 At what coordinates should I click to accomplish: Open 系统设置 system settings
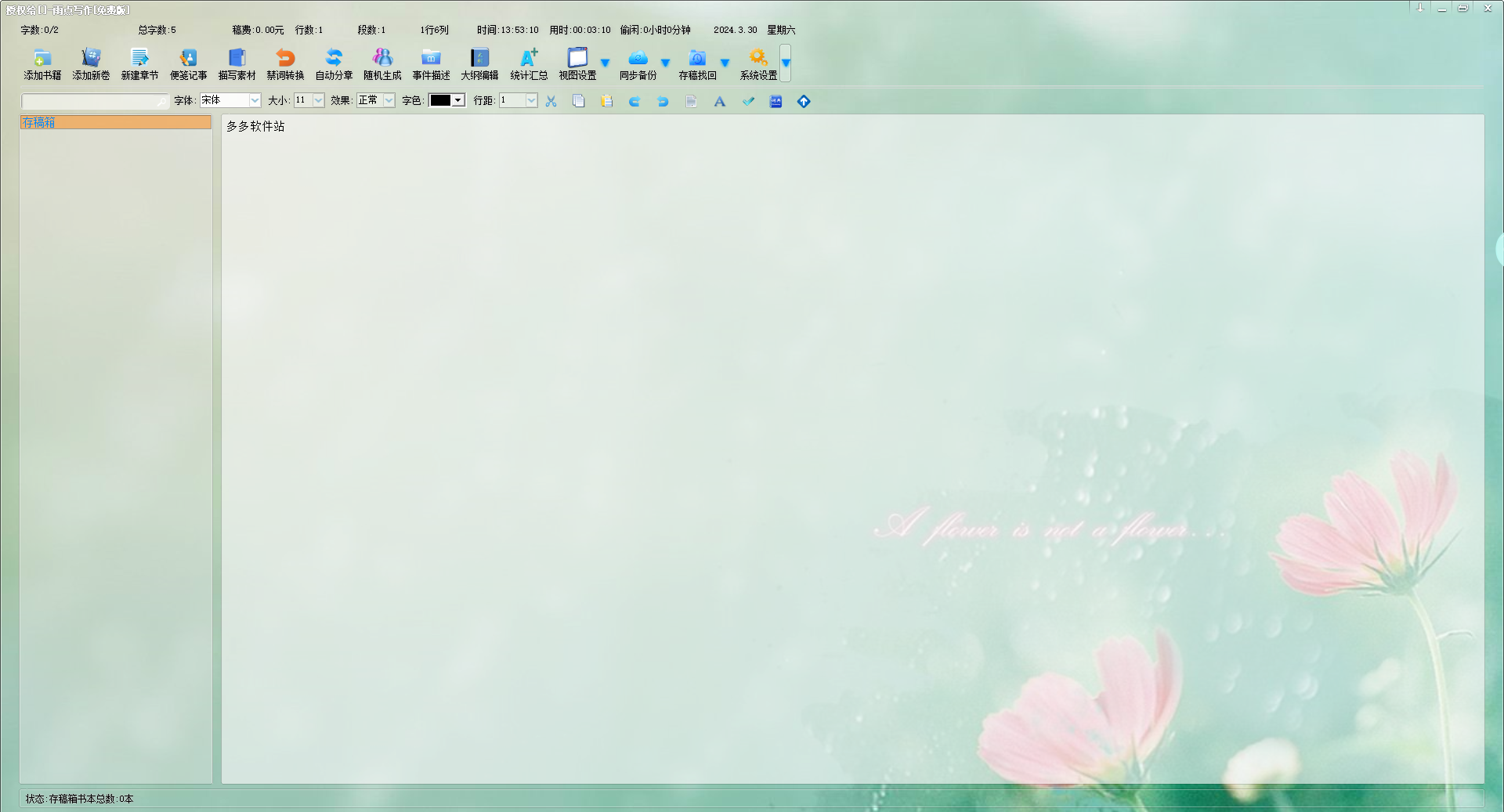758,64
